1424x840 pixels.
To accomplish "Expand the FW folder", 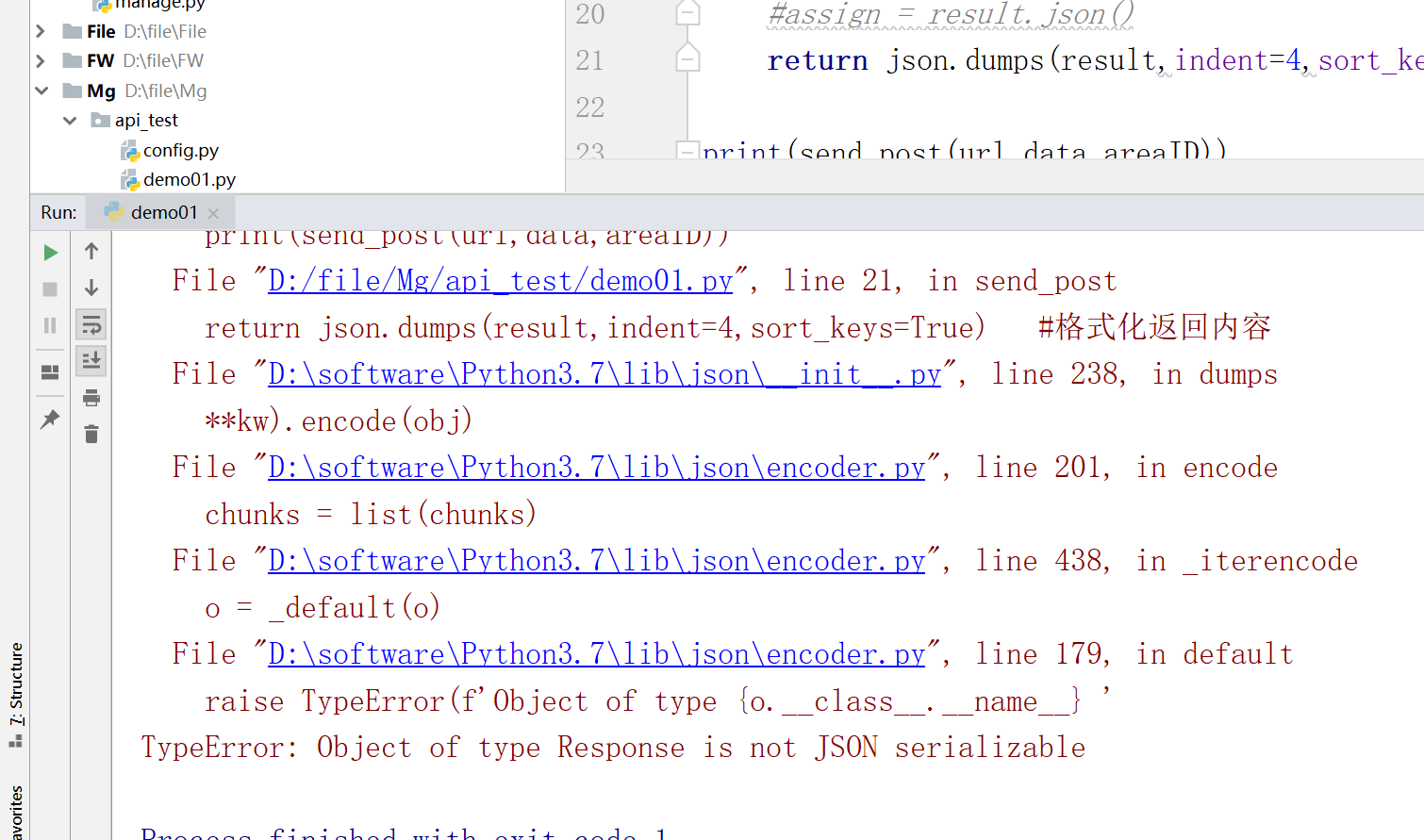I will tap(39, 60).
